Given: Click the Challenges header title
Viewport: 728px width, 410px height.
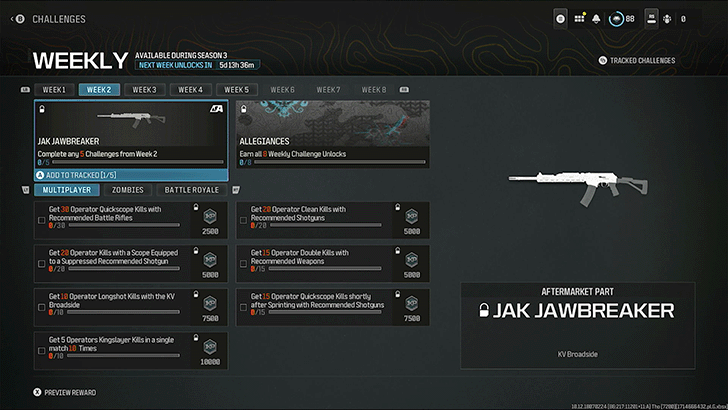Looking at the screenshot, I should click(59, 19).
